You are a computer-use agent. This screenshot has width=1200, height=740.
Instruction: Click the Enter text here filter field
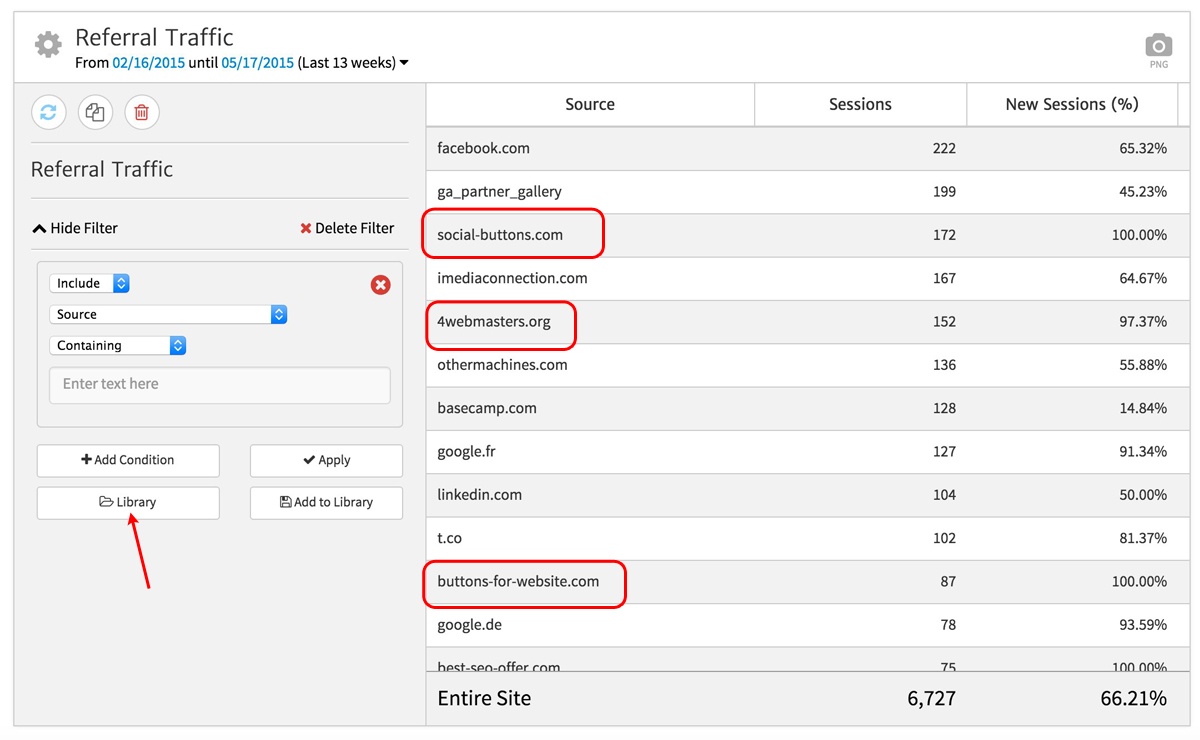(219, 385)
